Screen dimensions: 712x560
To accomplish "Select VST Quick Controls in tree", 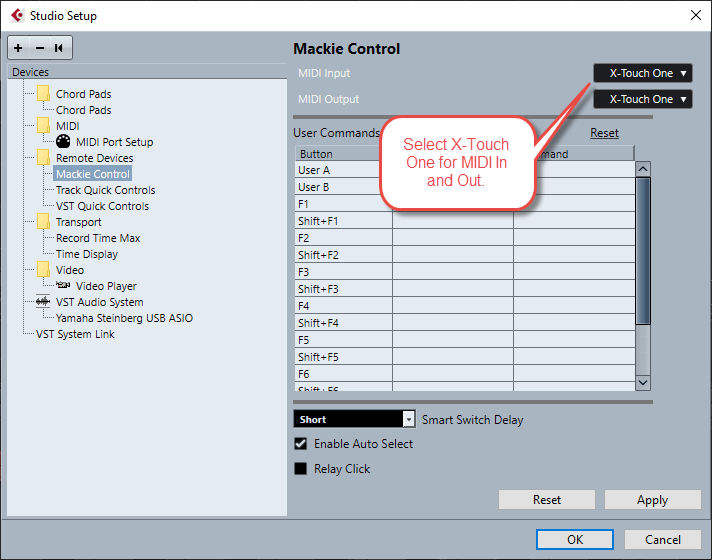I will (x=102, y=206).
